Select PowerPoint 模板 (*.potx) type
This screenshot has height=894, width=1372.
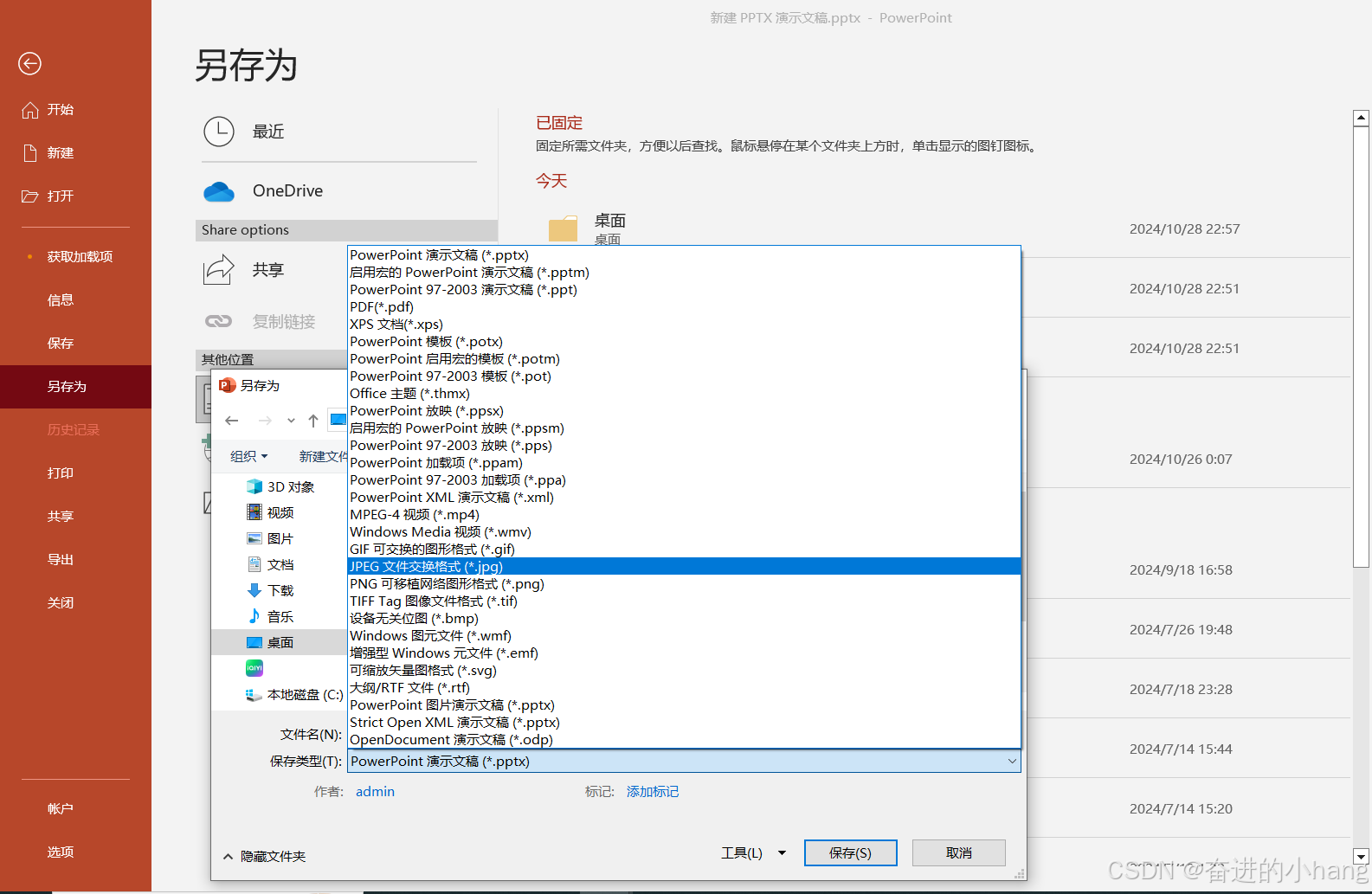[x=684, y=341]
